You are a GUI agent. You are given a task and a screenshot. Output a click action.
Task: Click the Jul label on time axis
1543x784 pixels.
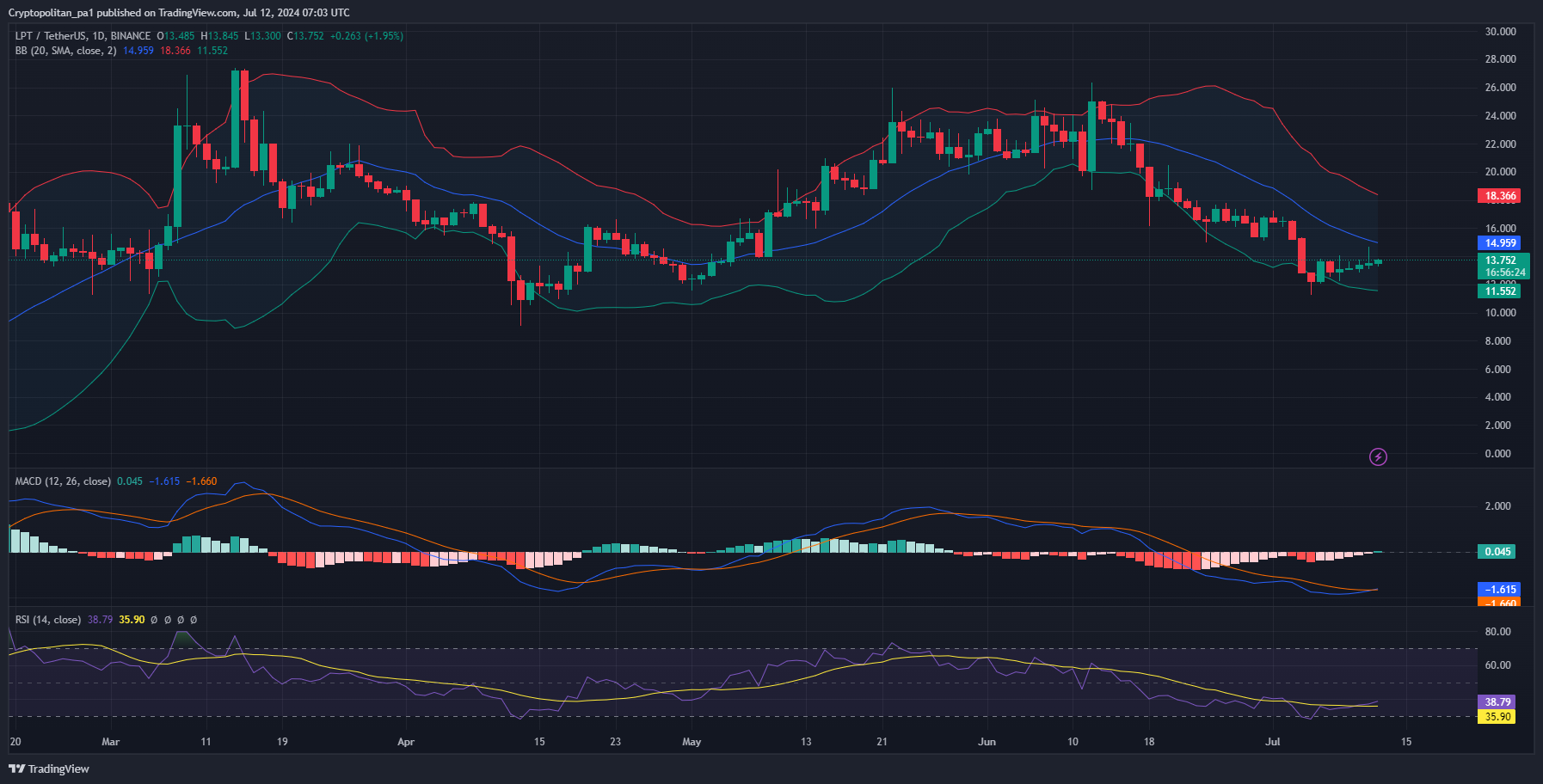click(1273, 742)
